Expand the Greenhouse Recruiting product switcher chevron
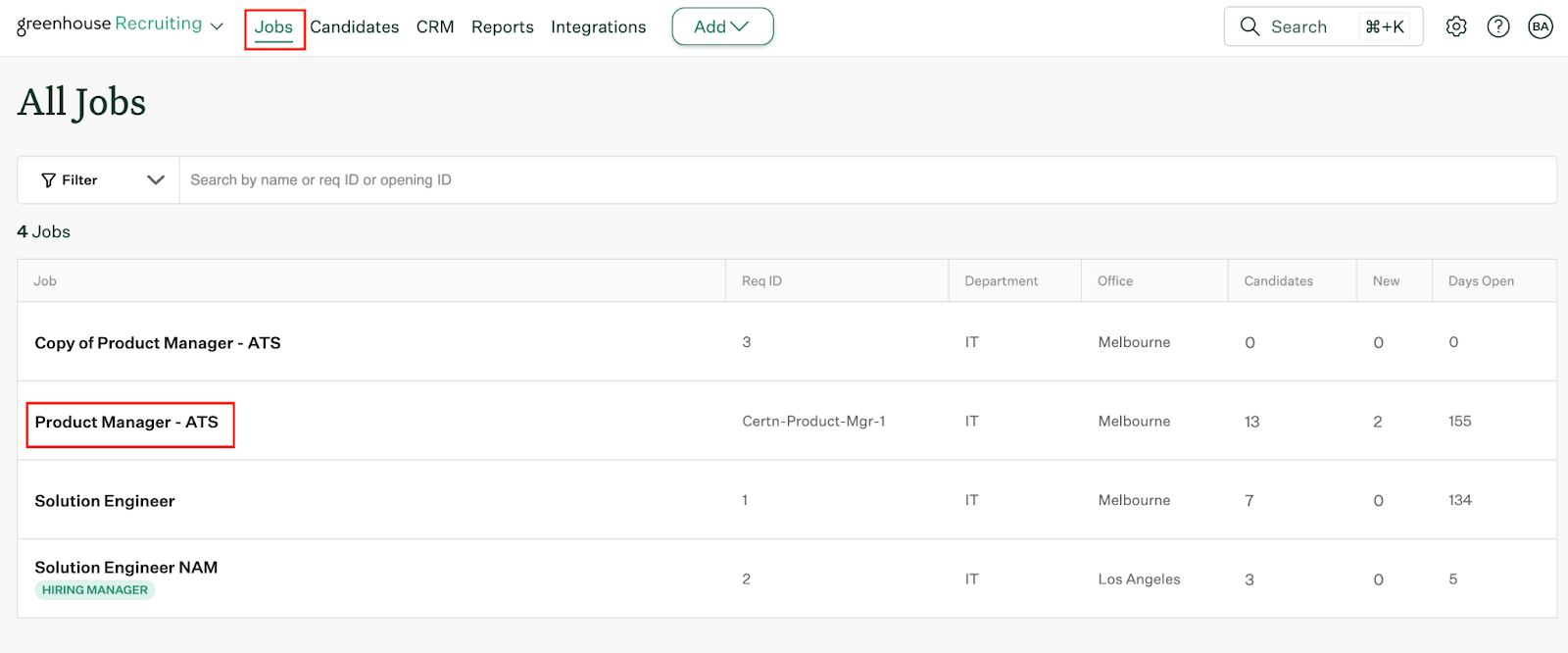The height and width of the screenshot is (653, 1568). click(218, 26)
